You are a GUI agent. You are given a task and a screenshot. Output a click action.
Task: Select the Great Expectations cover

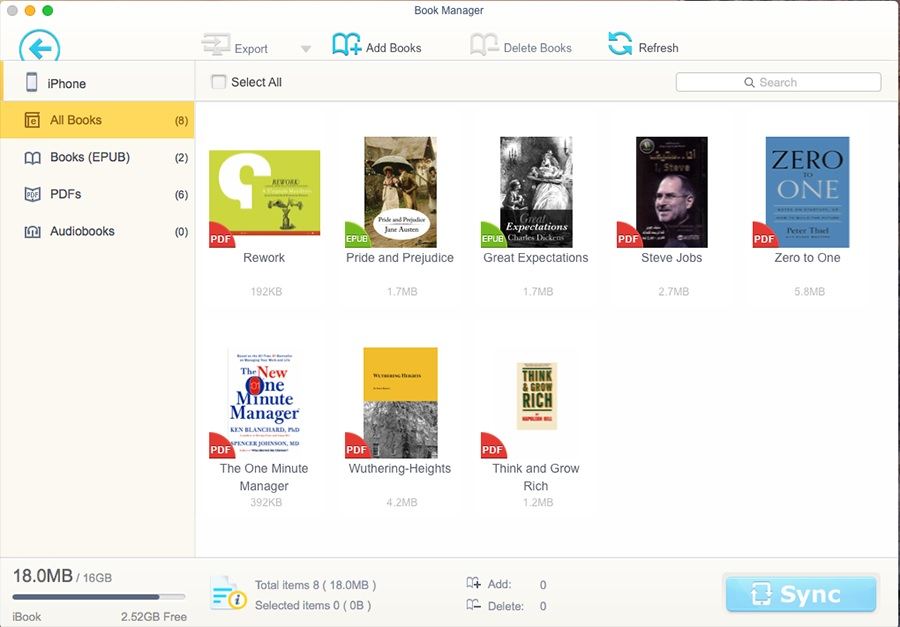point(536,192)
